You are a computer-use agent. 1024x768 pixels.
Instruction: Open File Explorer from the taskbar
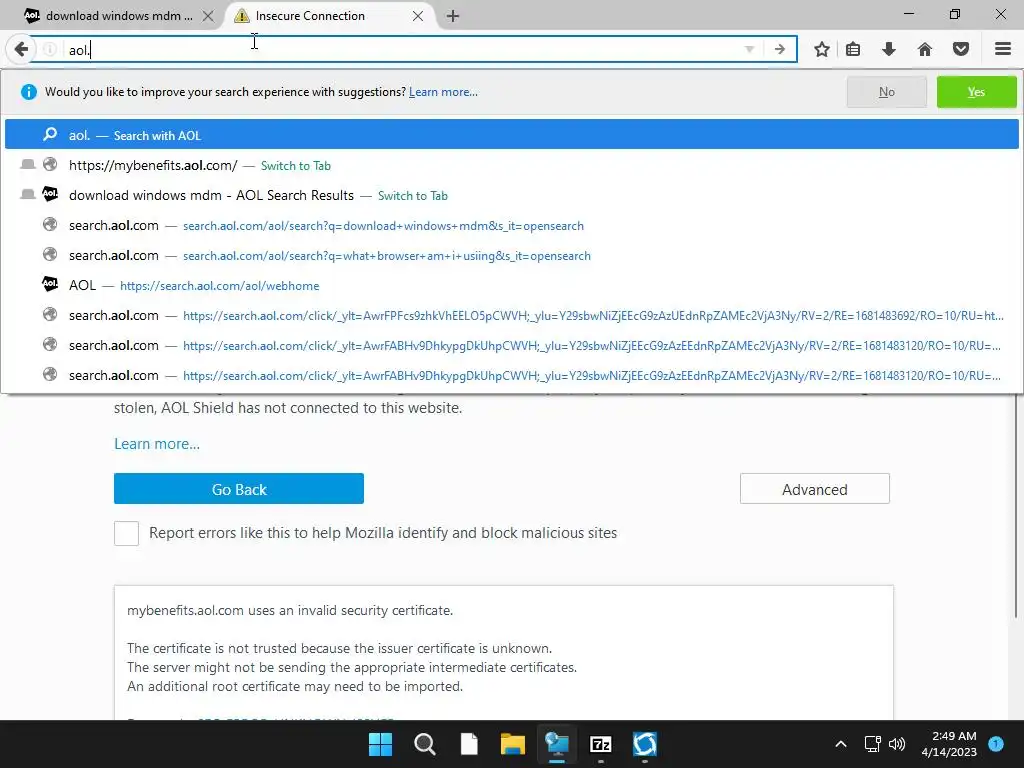(513, 744)
